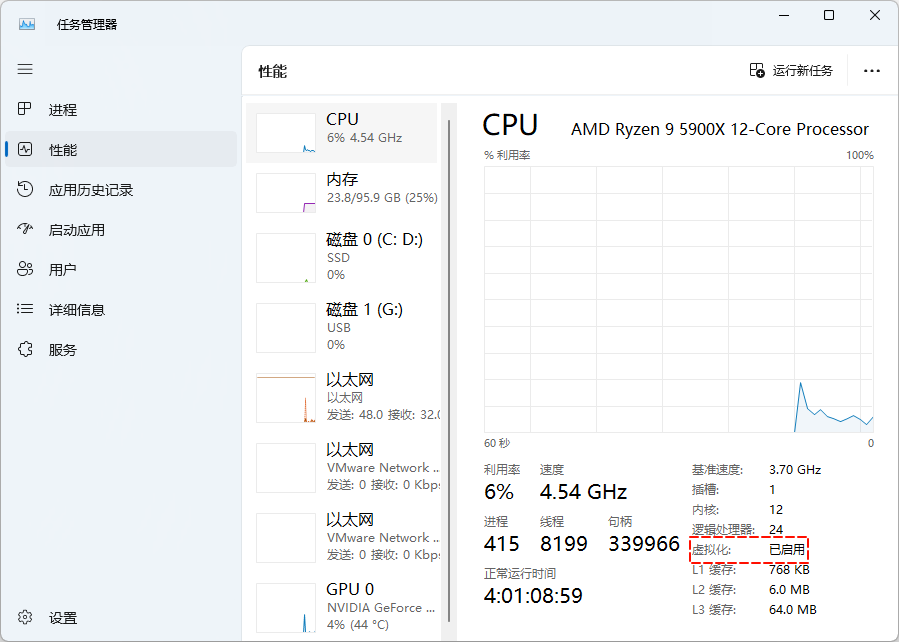Open the 进程 (Processes) page icon
The image size is (899, 642).
pos(26,110)
